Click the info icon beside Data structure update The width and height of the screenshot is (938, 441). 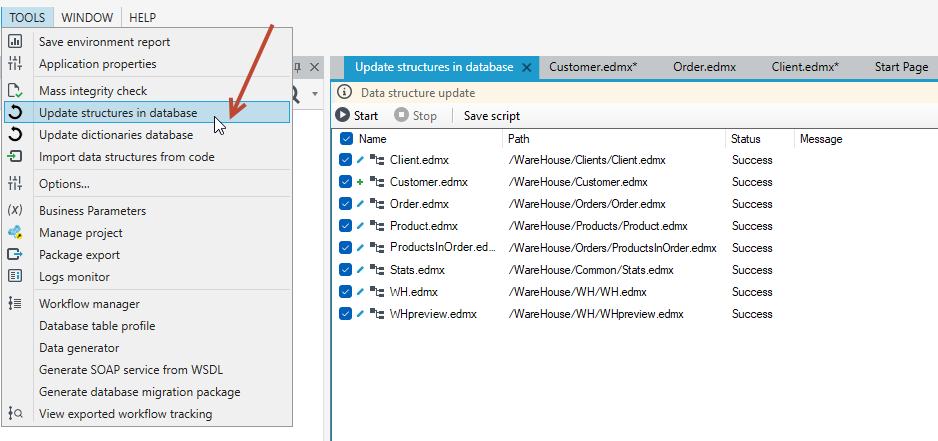[344, 92]
